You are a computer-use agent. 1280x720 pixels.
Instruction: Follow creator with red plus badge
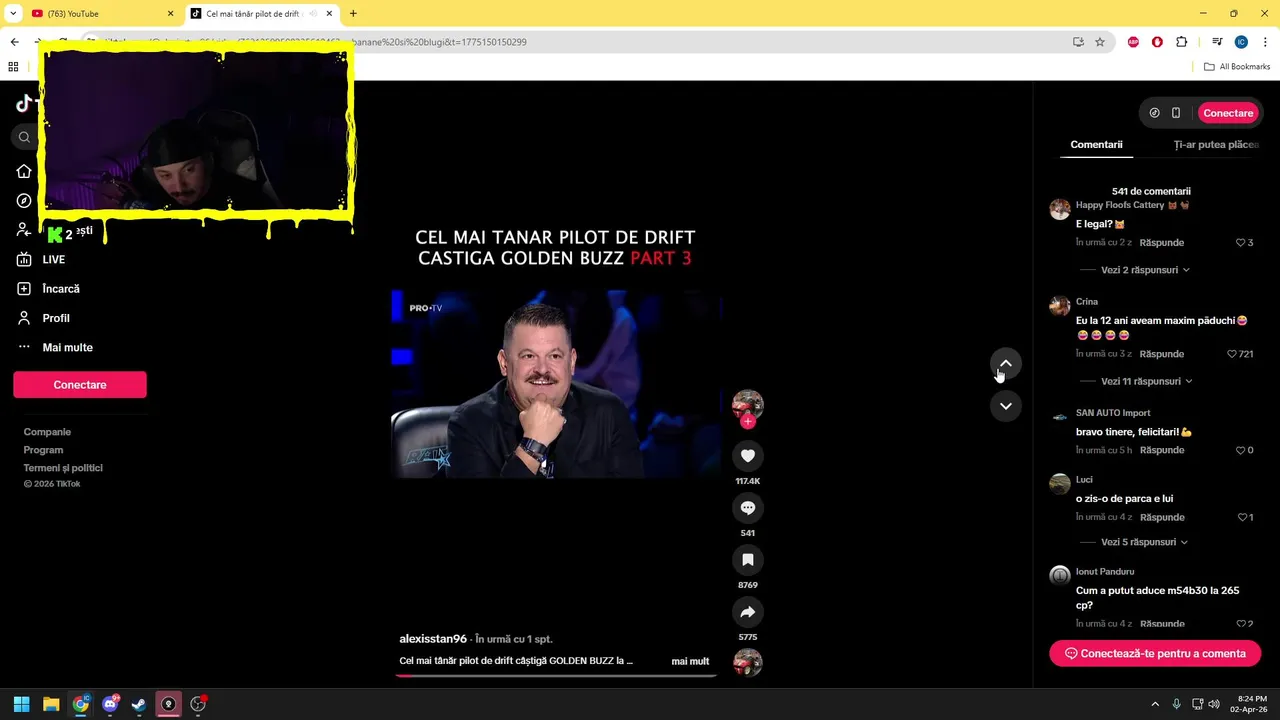click(747, 421)
